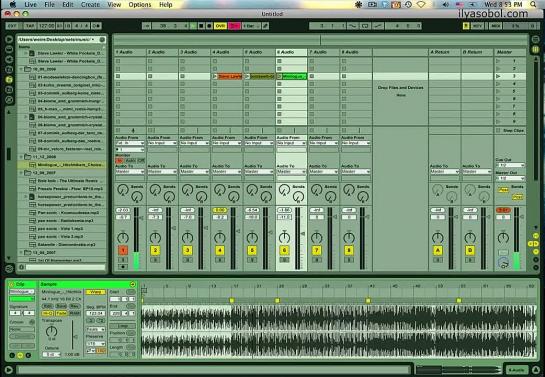Open the Options menu
This screenshot has height=377, width=545.
[x=140, y=5]
